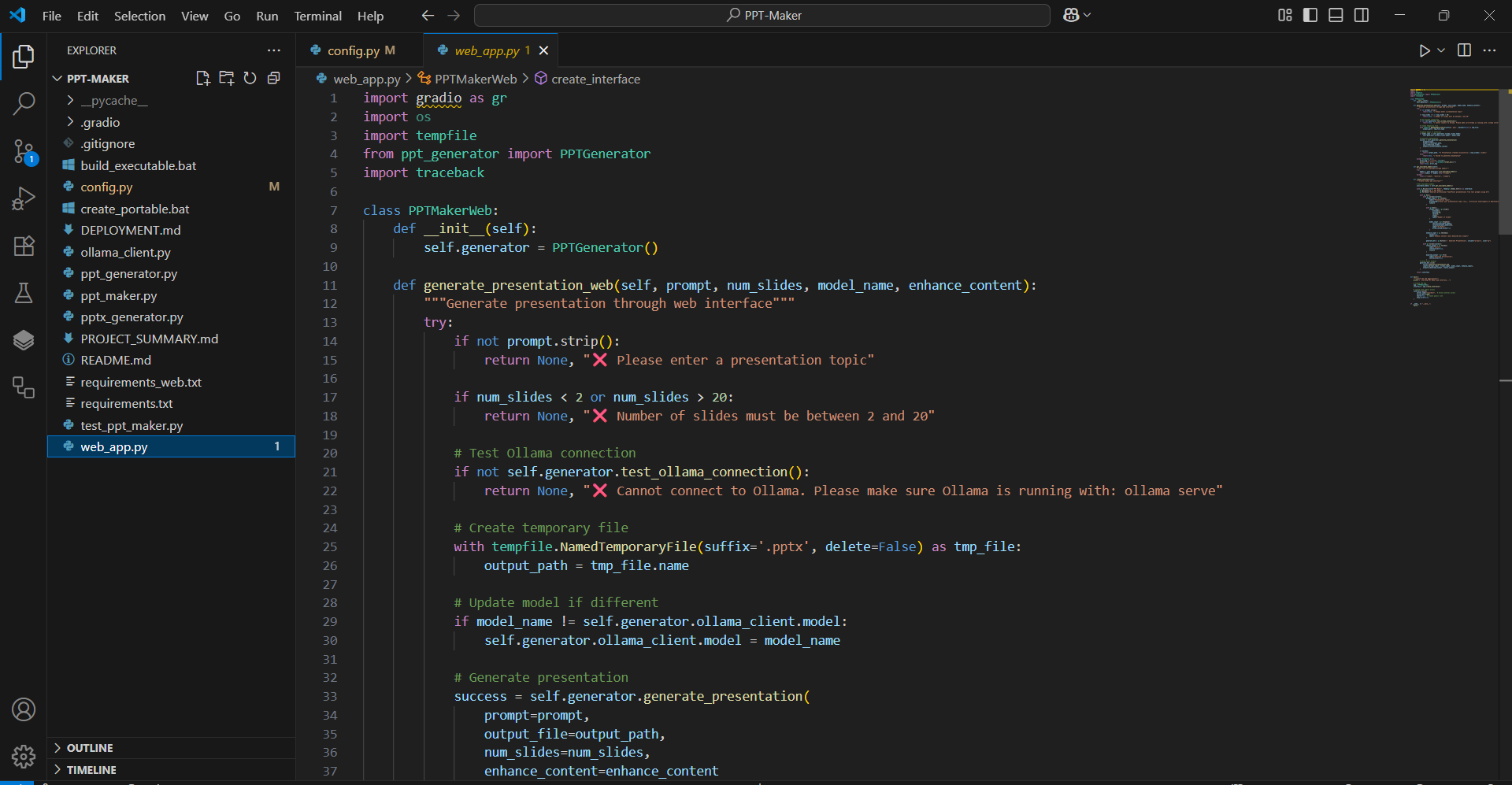Expand the OUTLINE section

(90, 748)
